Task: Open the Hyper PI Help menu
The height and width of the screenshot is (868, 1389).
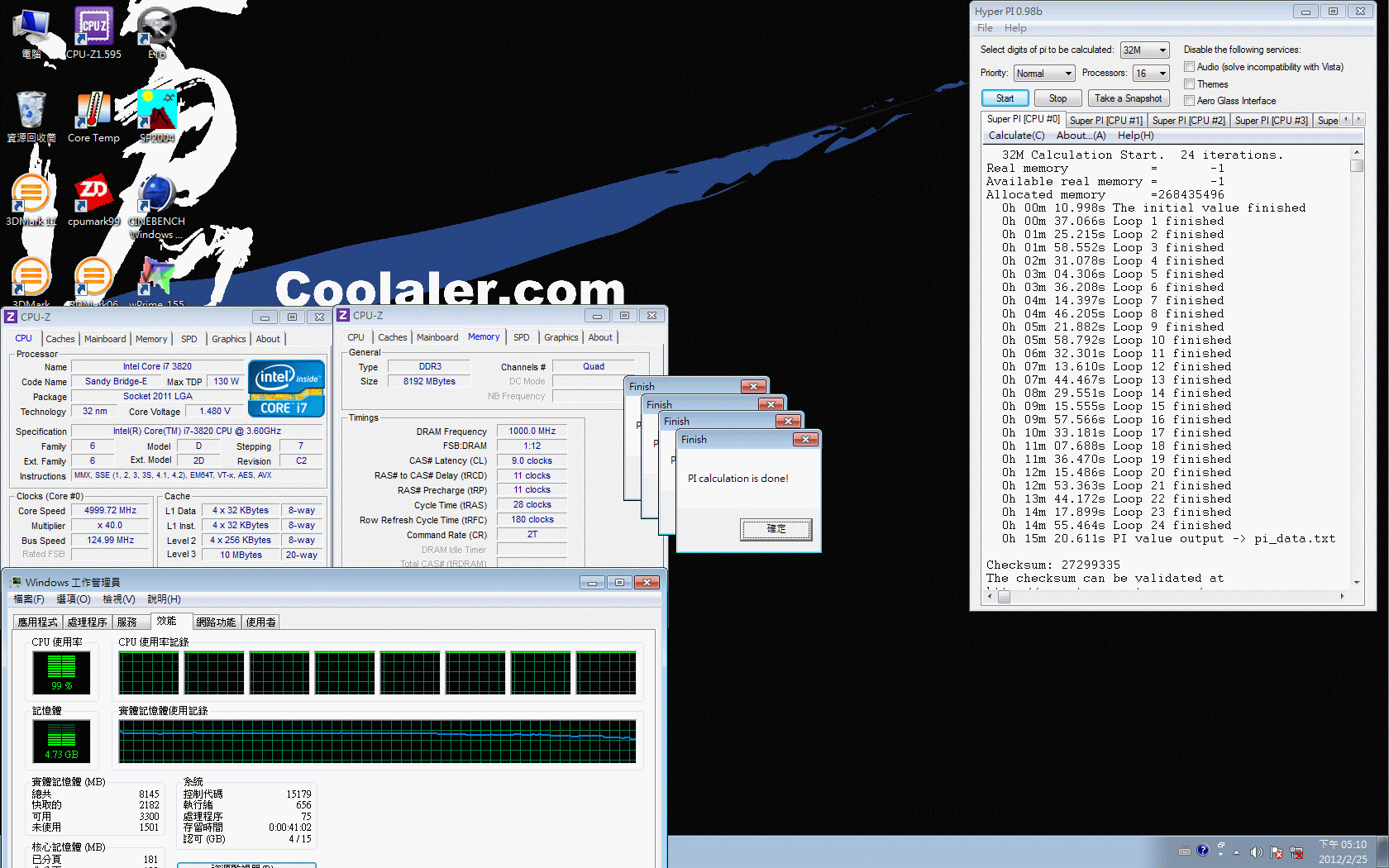Action: 1015,28
